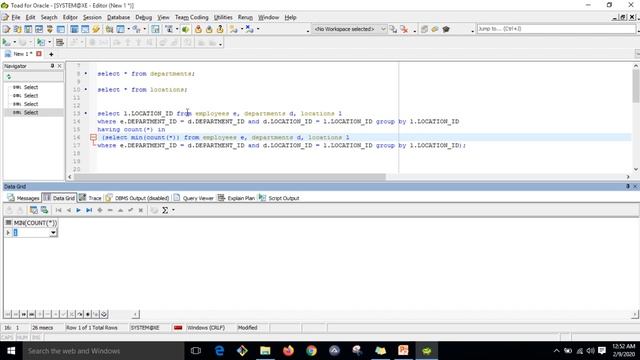Click the Execute as script icon

click(x=41, y=42)
